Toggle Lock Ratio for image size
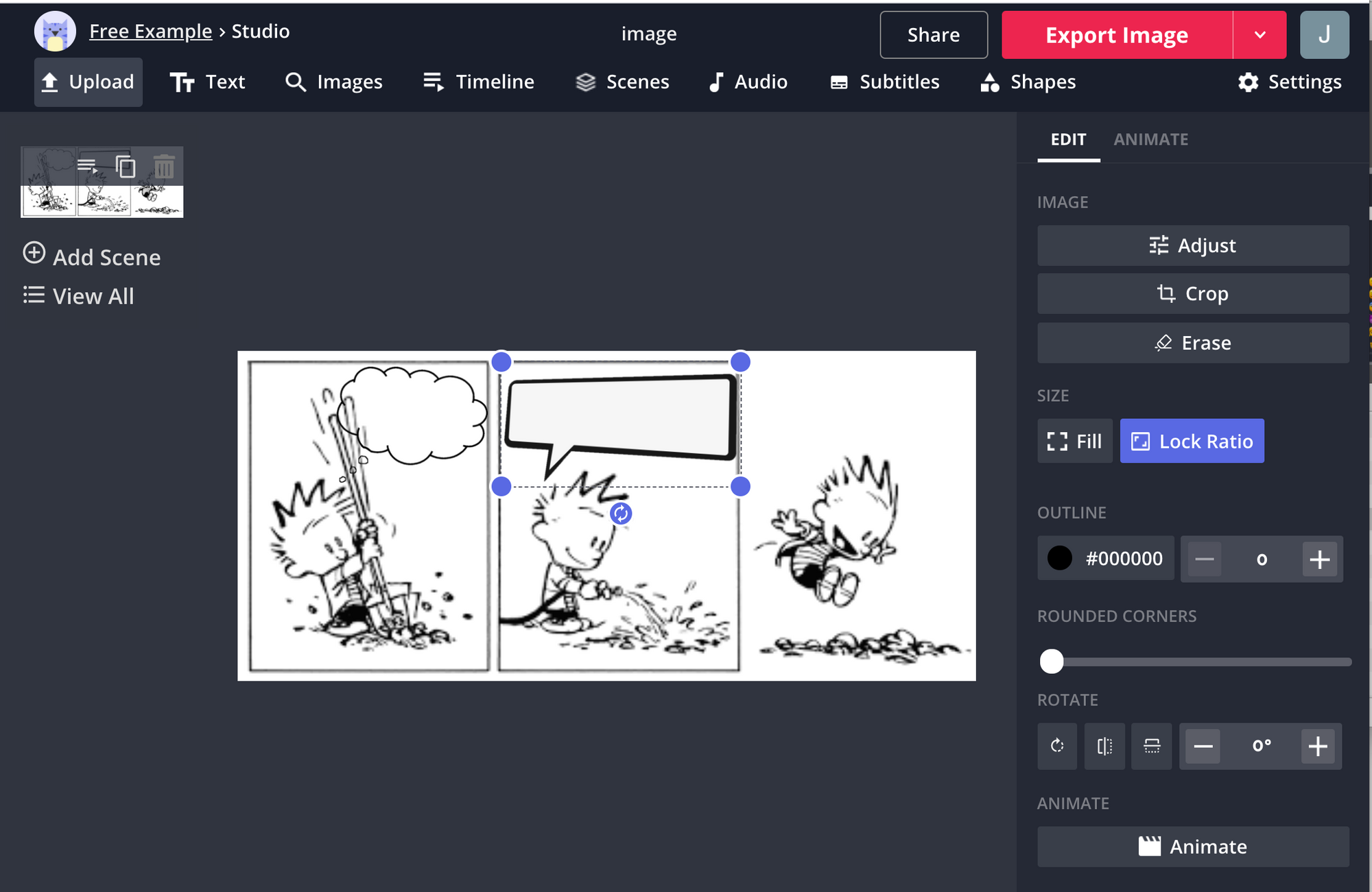Screen dimensions: 1372x892 click(1192, 441)
